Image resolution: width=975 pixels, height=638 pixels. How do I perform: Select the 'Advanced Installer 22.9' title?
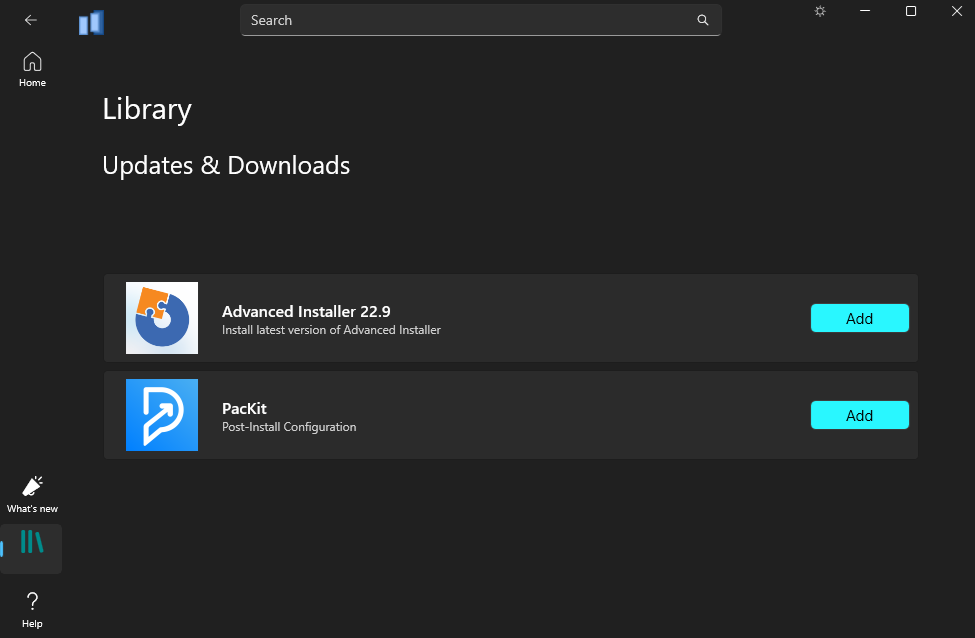pos(306,311)
